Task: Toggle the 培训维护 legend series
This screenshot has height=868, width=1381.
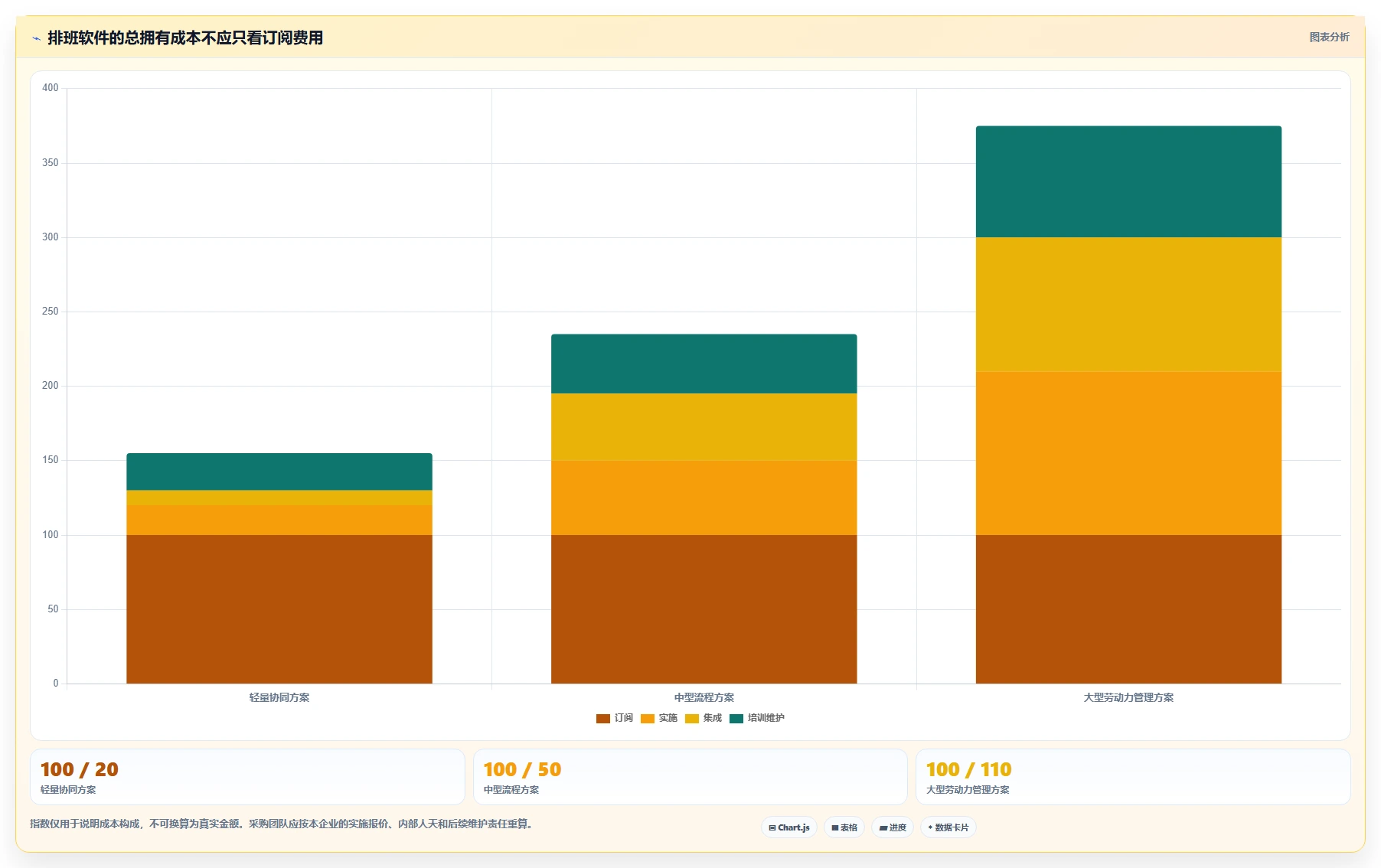Action: 757,718
